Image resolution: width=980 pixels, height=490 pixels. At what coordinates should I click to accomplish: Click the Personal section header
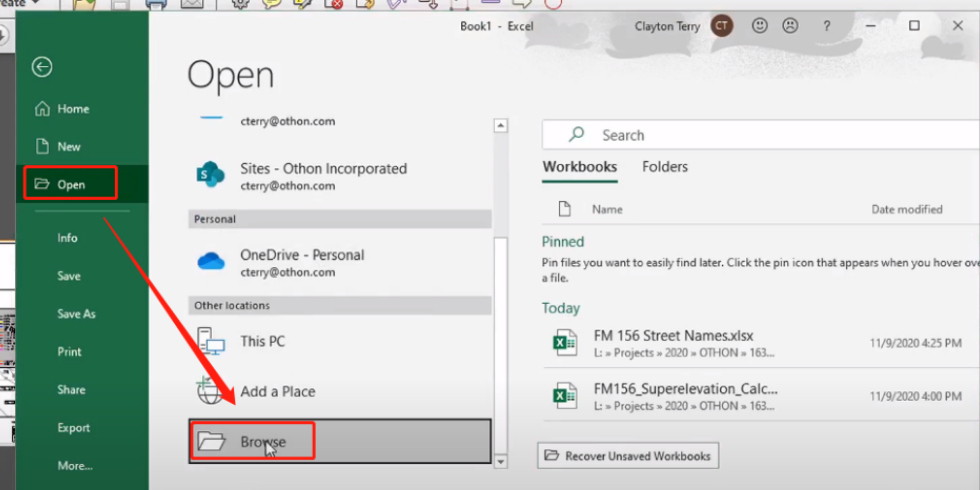tap(340, 219)
